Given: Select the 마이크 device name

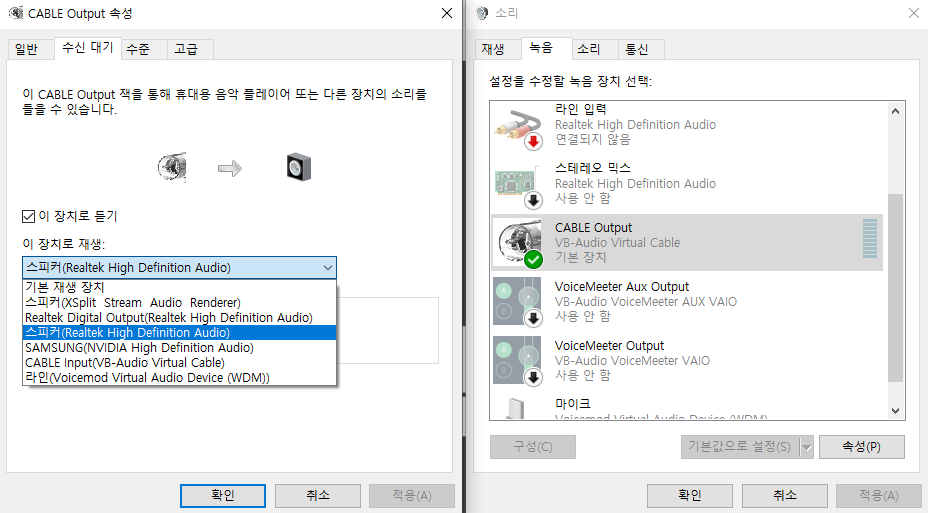Looking at the screenshot, I should (572, 404).
